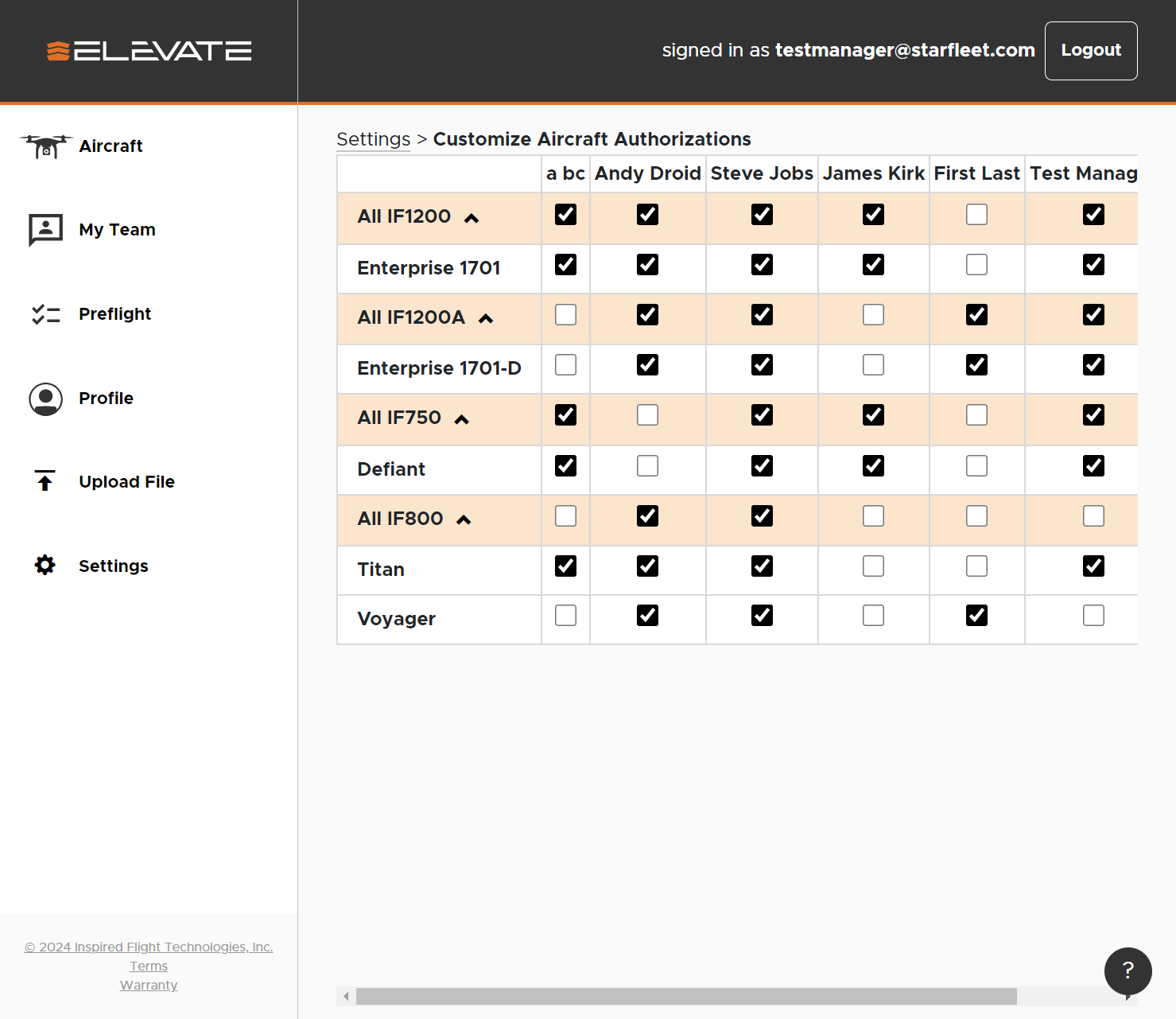Image resolution: width=1176 pixels, height=1019 pixels.
Task: Click the Settings breadcrumb link
Action: coord(373,139)
